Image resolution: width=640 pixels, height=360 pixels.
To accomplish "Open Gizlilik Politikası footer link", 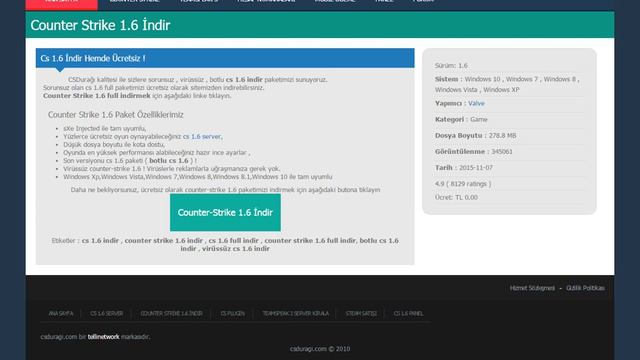I will (x=585, y=288).
